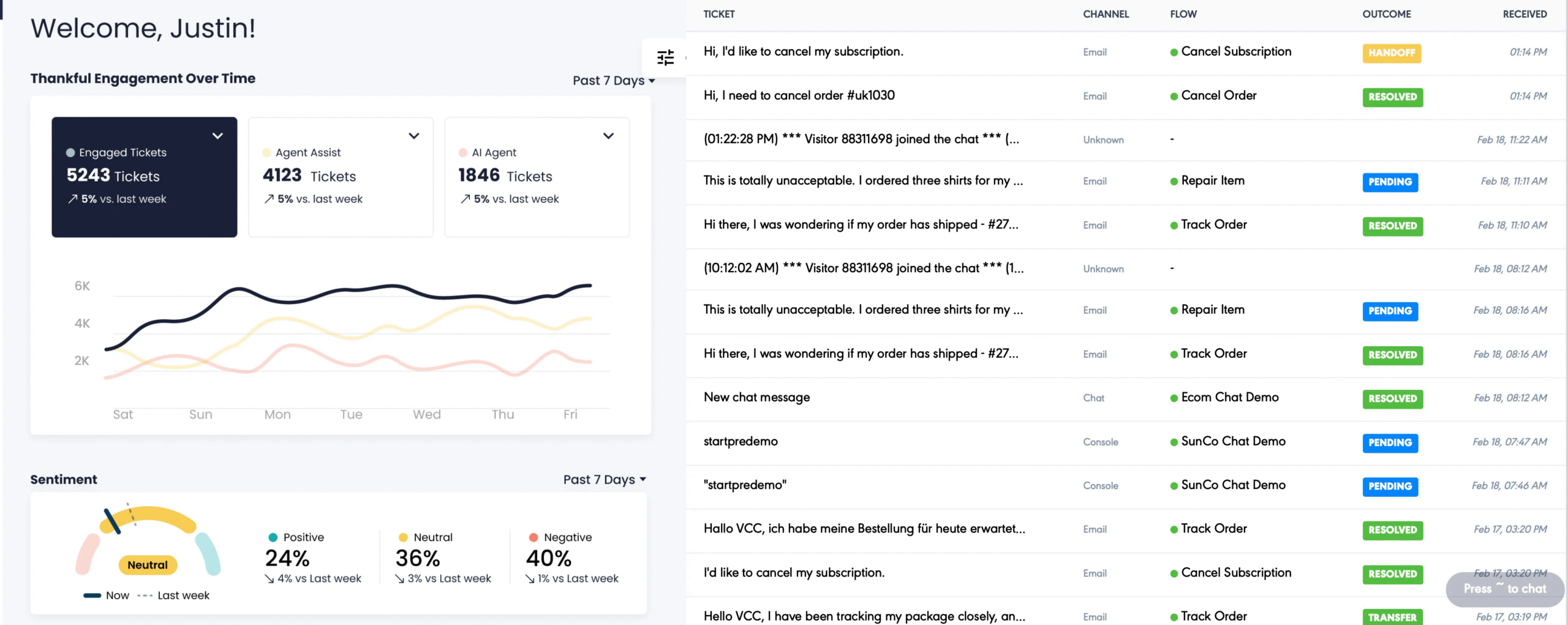
Task: Expand the Engaged Tickets card chevron
Action: [217, 136]
